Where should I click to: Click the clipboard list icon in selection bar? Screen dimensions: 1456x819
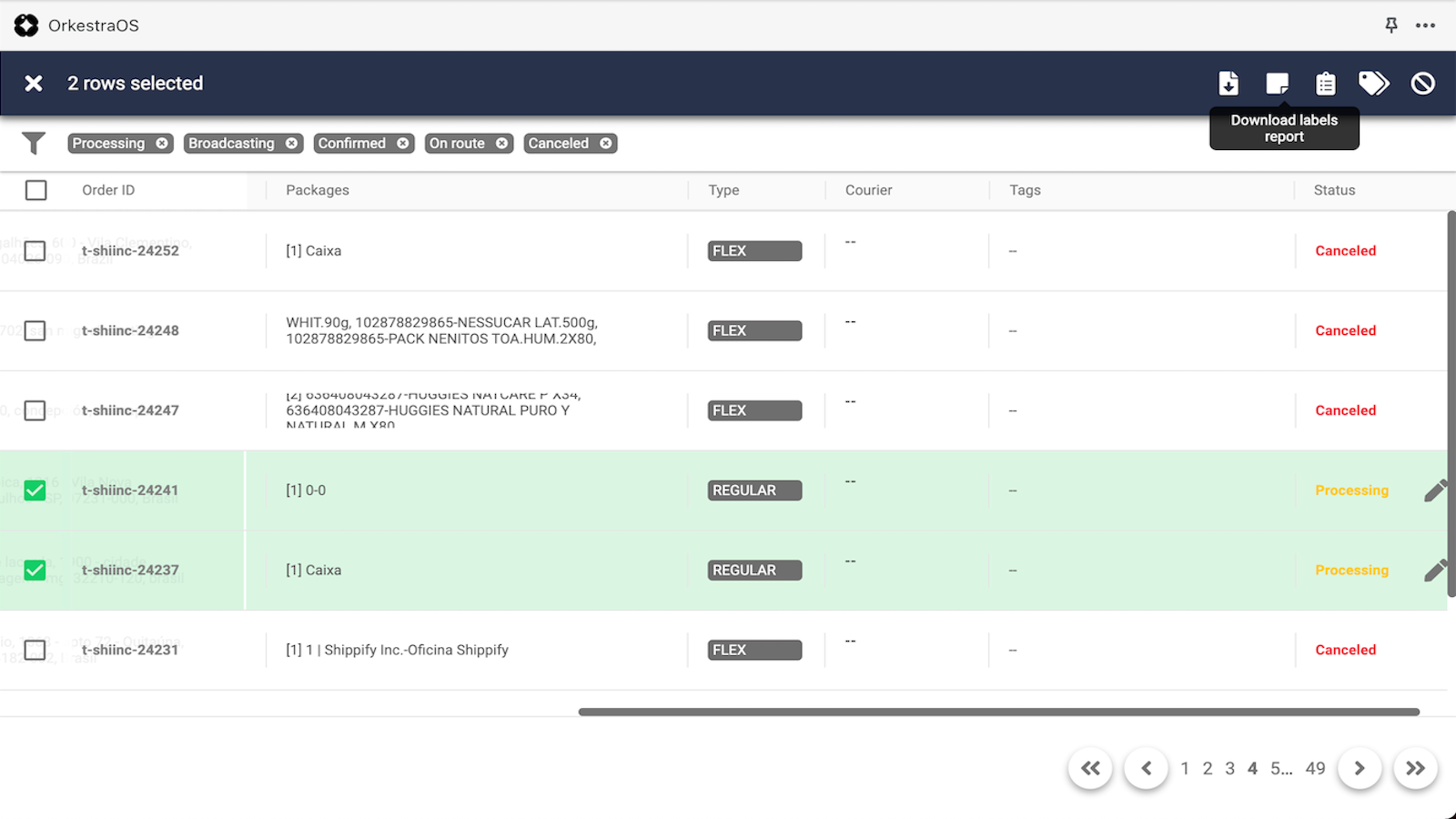click(1326, 84)
